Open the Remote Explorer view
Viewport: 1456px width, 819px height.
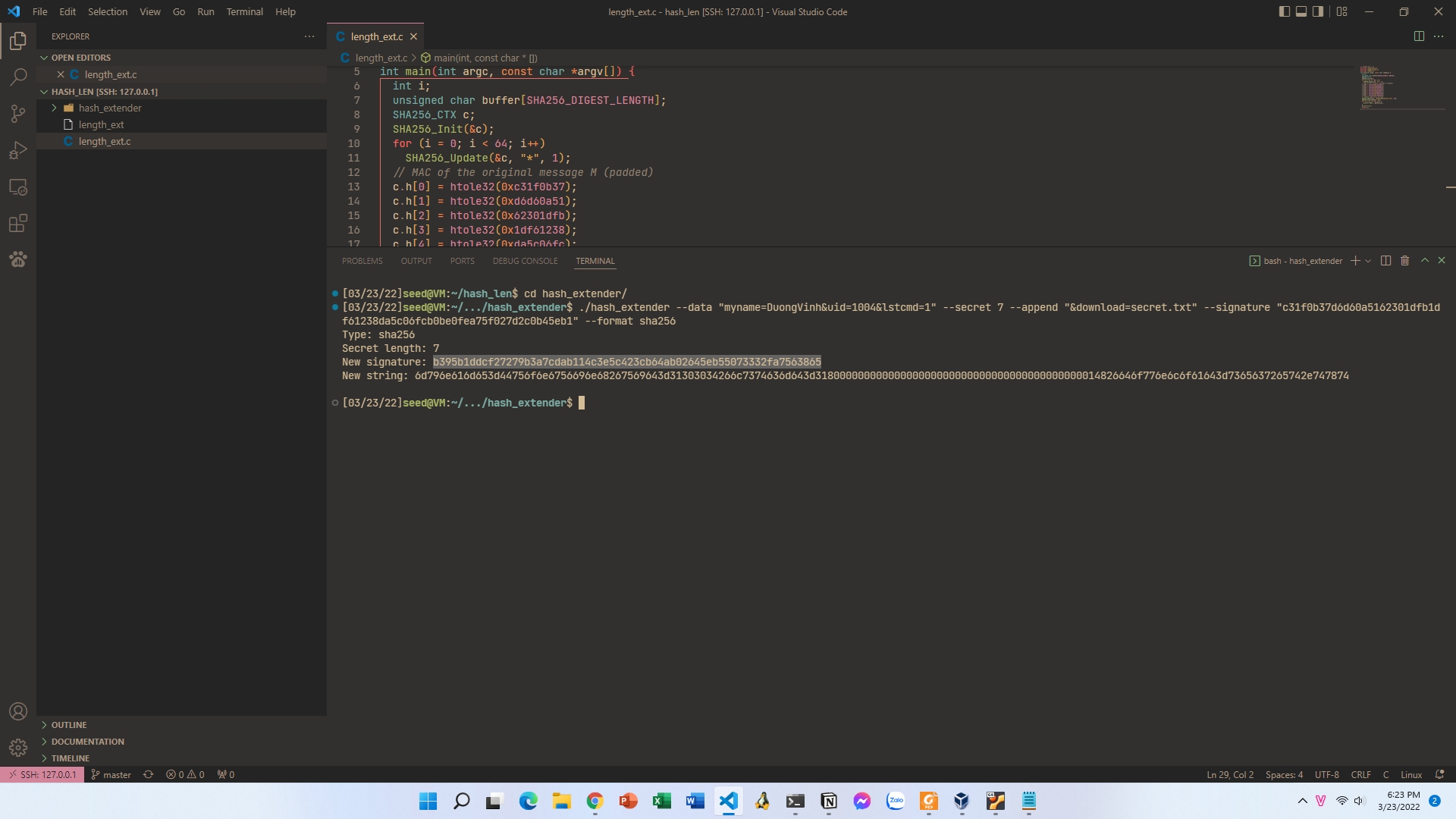click(x=18, y=187)
